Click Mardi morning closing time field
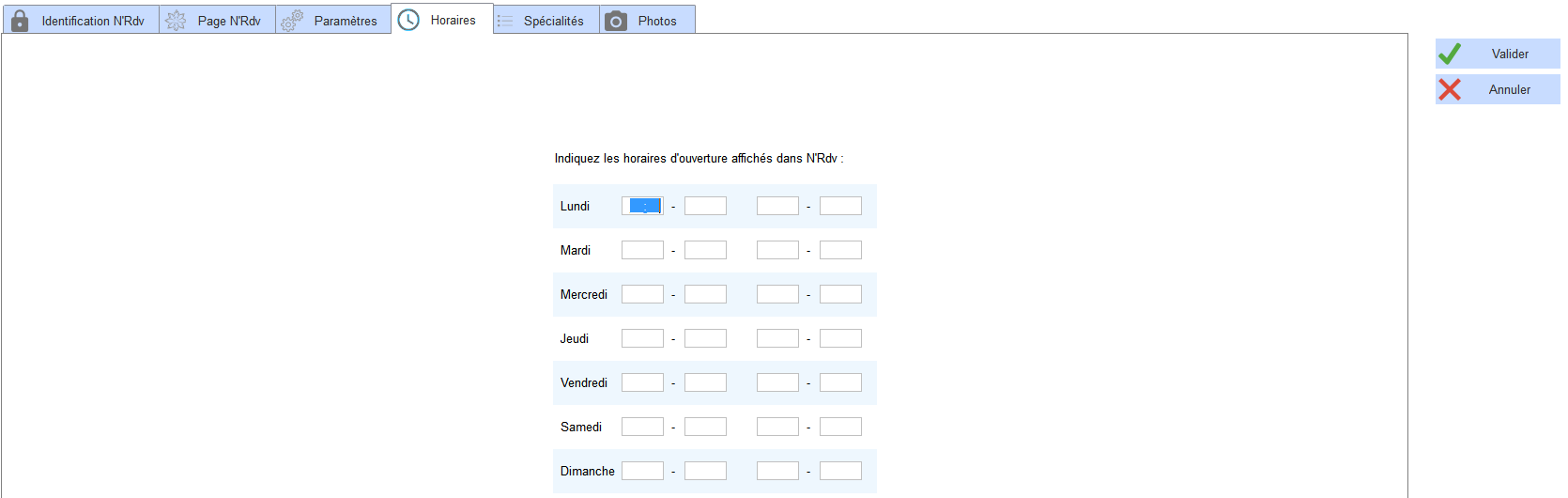Viewport: 1568px width, 498px height. pos(705,250)
